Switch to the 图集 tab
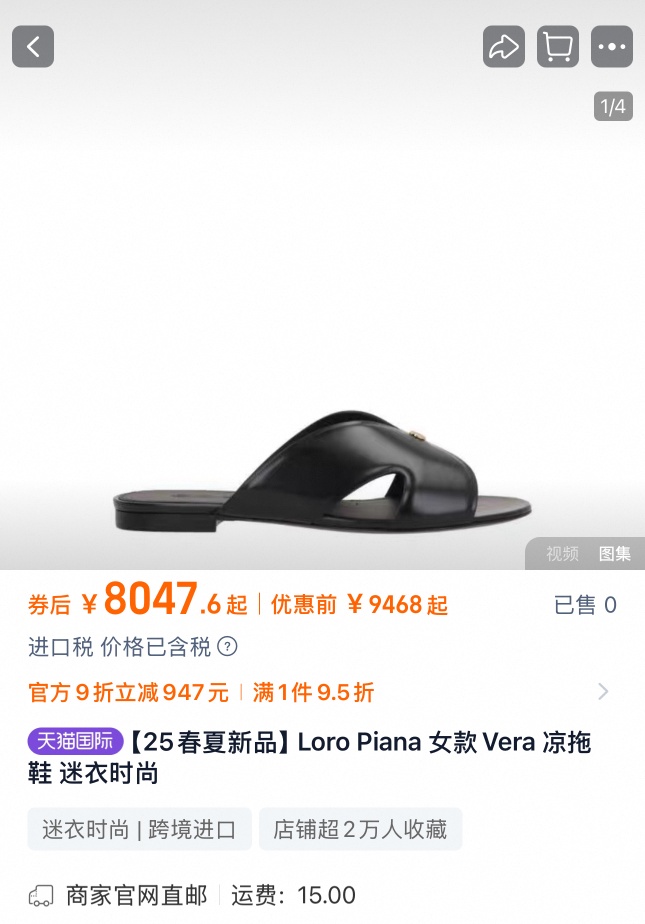Screen dimensions: 645x924 (614, 553)
